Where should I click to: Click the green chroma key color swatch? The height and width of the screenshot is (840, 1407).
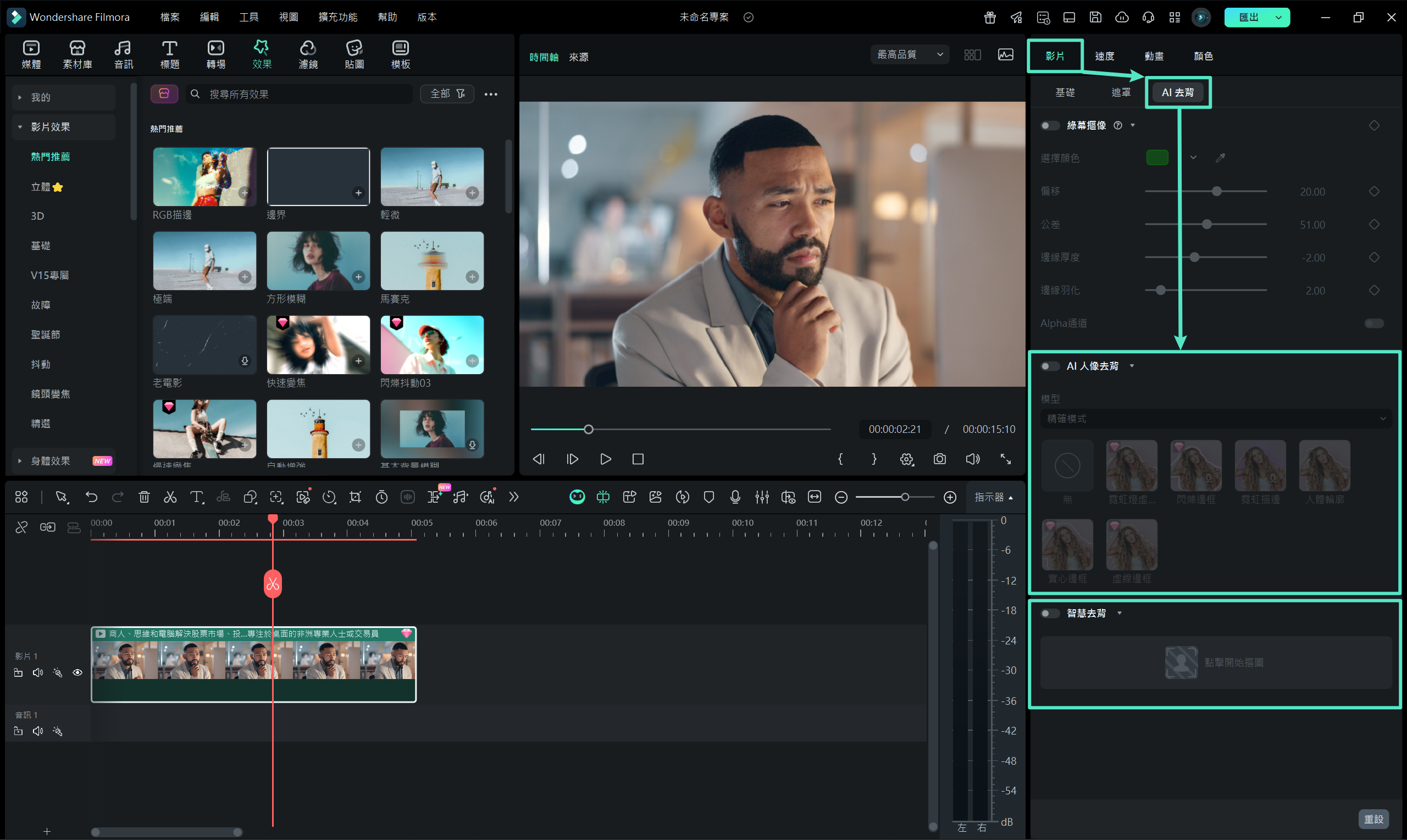1157,158
